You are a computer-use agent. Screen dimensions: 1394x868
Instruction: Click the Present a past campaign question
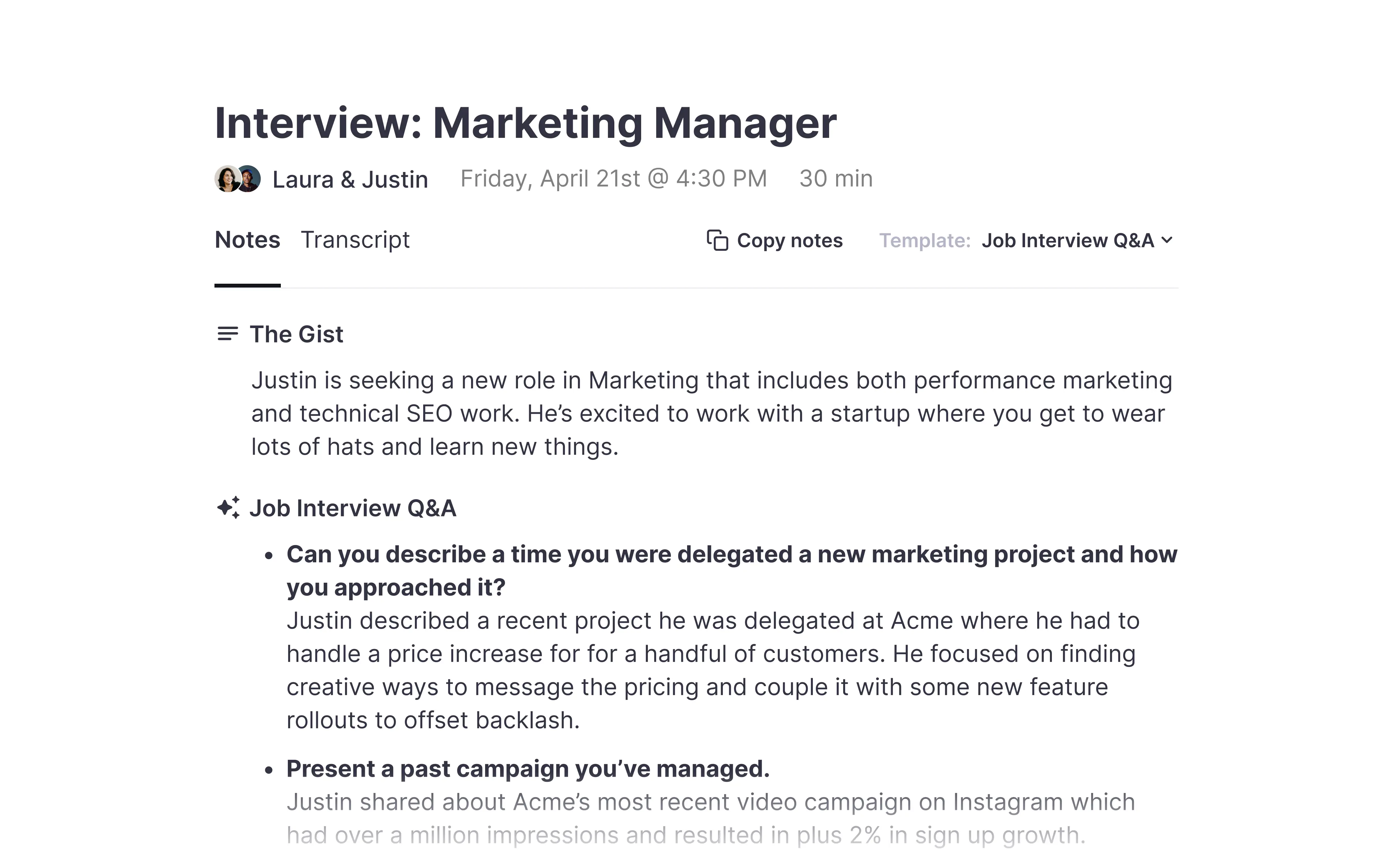click(x=528, y=769)
